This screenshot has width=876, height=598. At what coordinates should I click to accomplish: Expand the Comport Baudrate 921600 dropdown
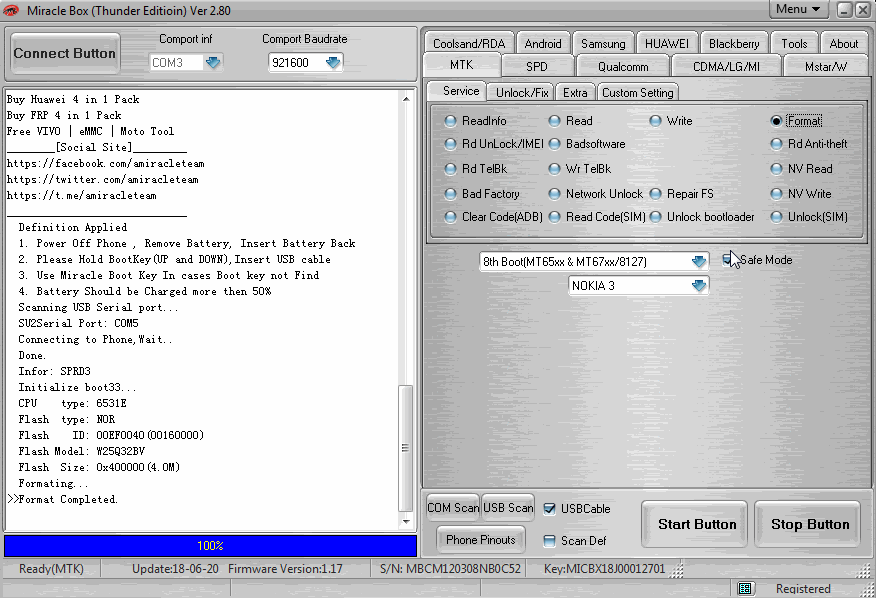332,63
